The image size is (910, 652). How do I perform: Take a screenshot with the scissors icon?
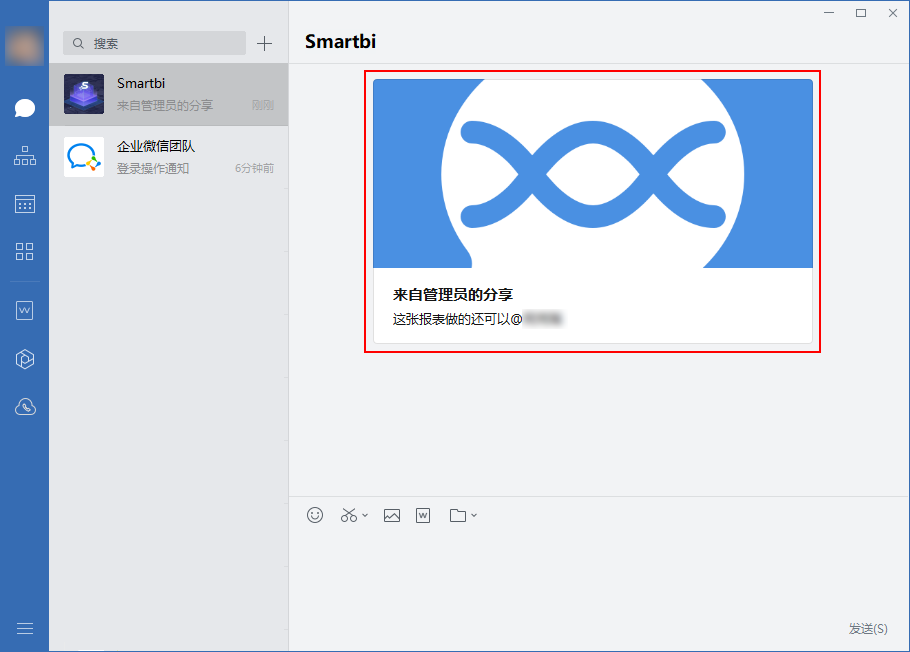(349, 515)
